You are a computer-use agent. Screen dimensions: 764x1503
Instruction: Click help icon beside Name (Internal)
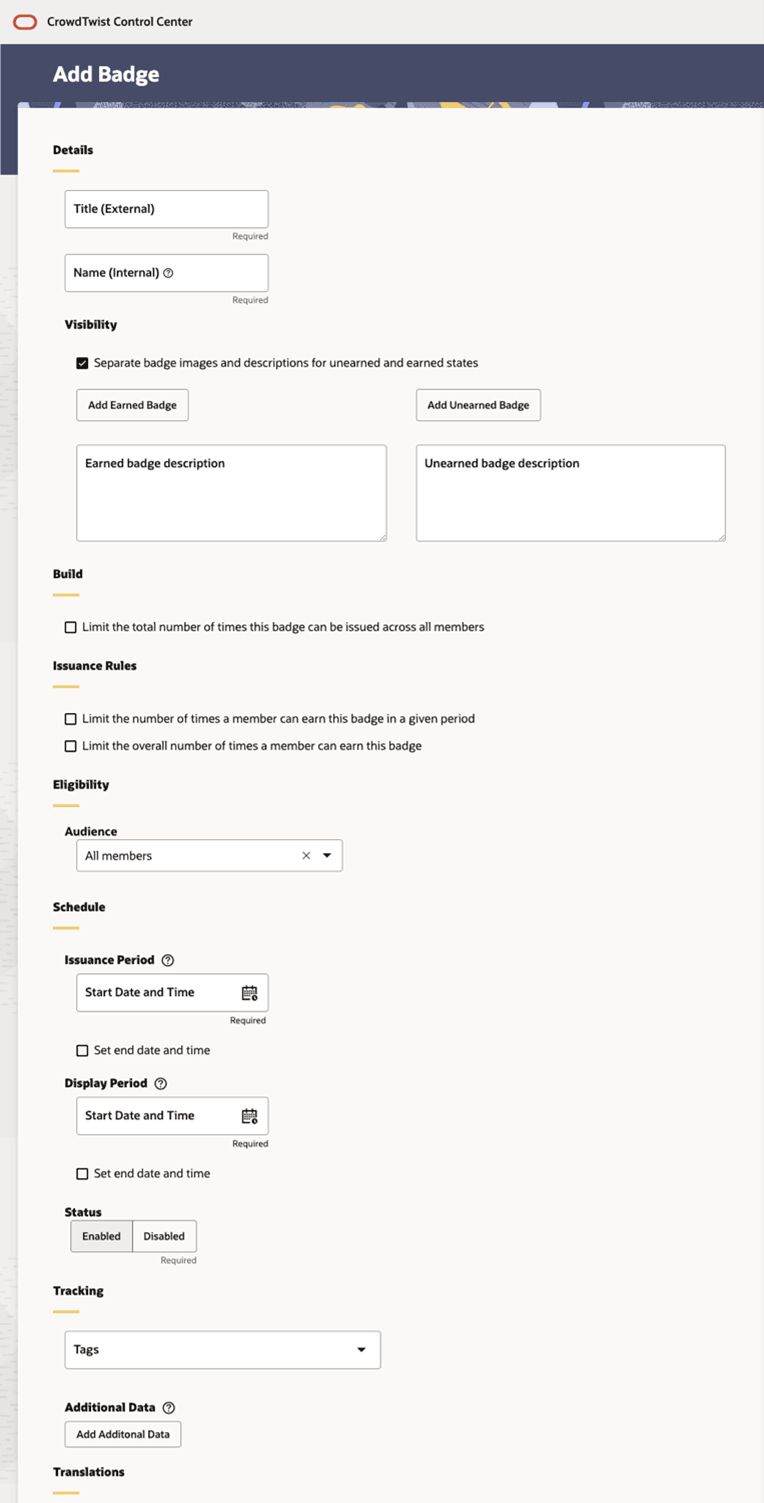click(x=168, y=273)
